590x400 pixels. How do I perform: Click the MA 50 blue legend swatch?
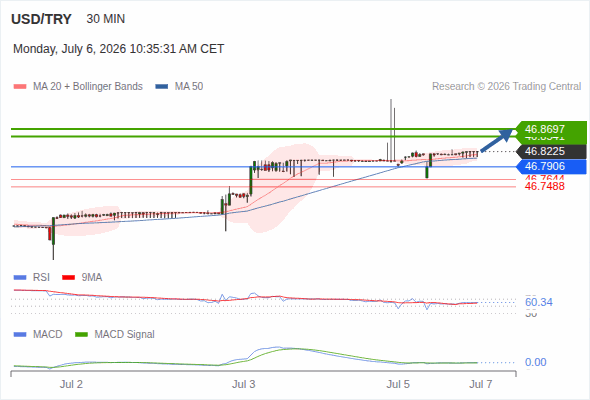coord(162,87)
